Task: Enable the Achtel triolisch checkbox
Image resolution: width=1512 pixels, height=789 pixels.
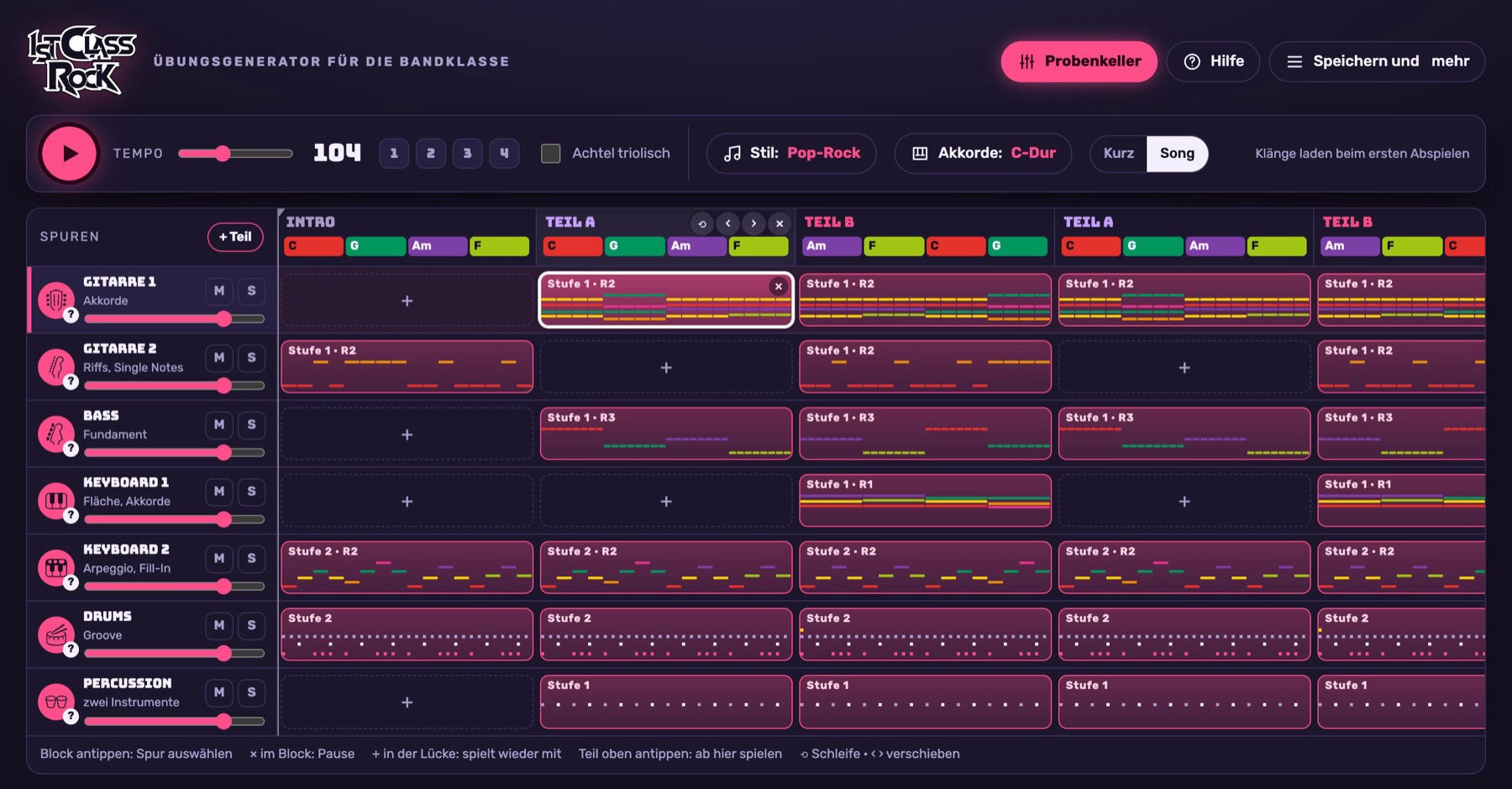Action: pos(551,154)
